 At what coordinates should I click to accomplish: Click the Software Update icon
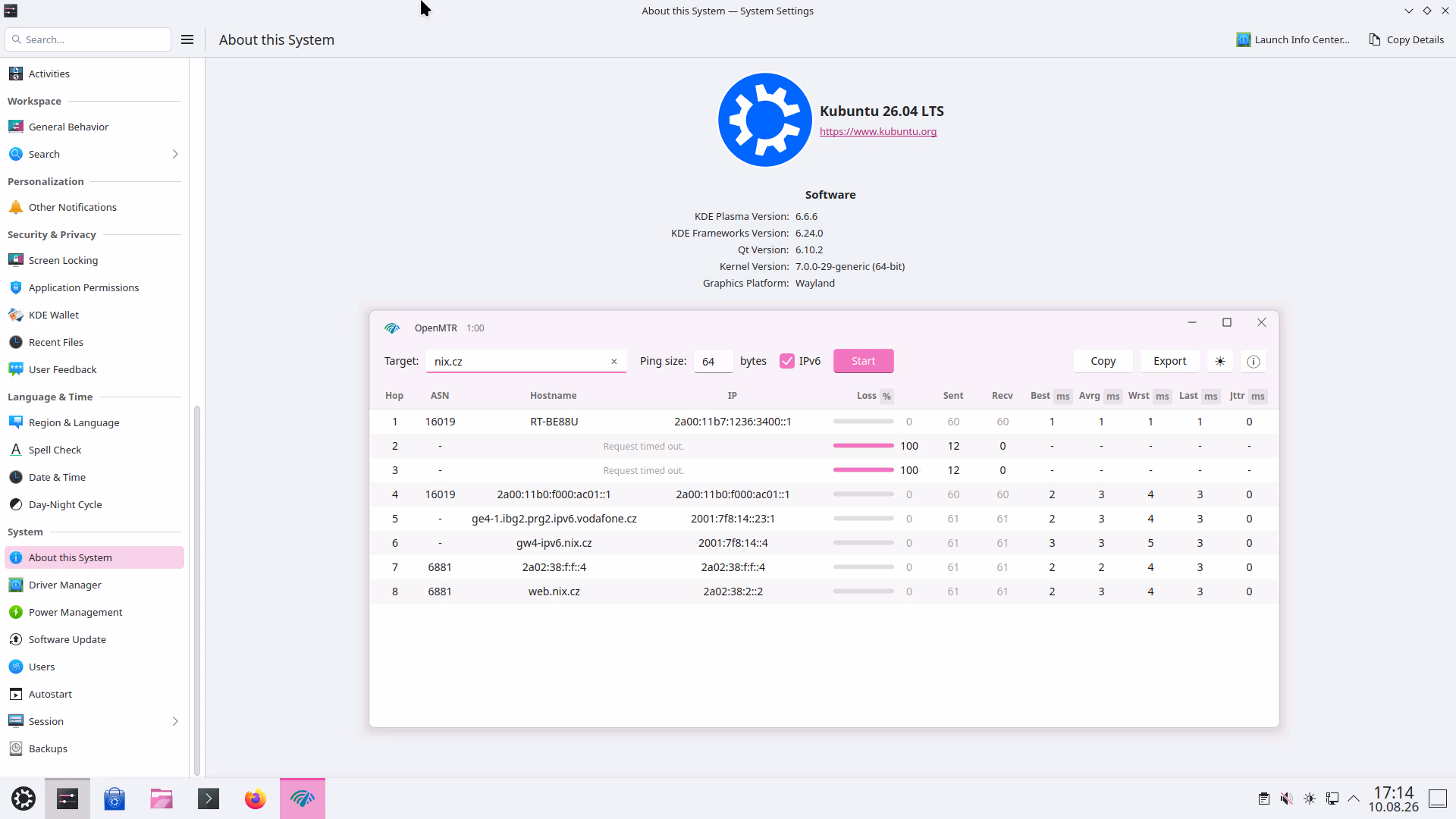click(x=16, y=639)
